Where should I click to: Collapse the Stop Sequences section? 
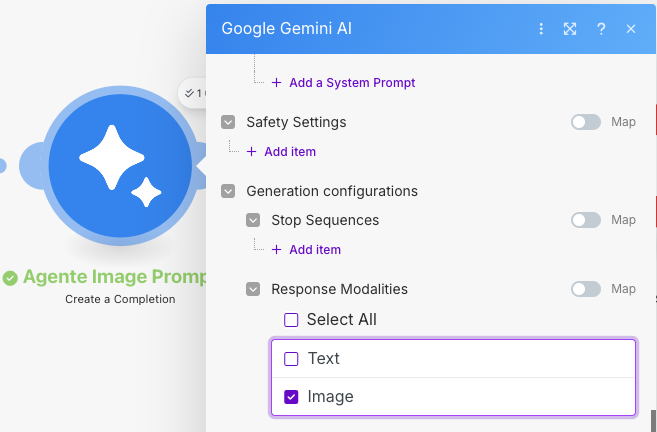[253, 220]
